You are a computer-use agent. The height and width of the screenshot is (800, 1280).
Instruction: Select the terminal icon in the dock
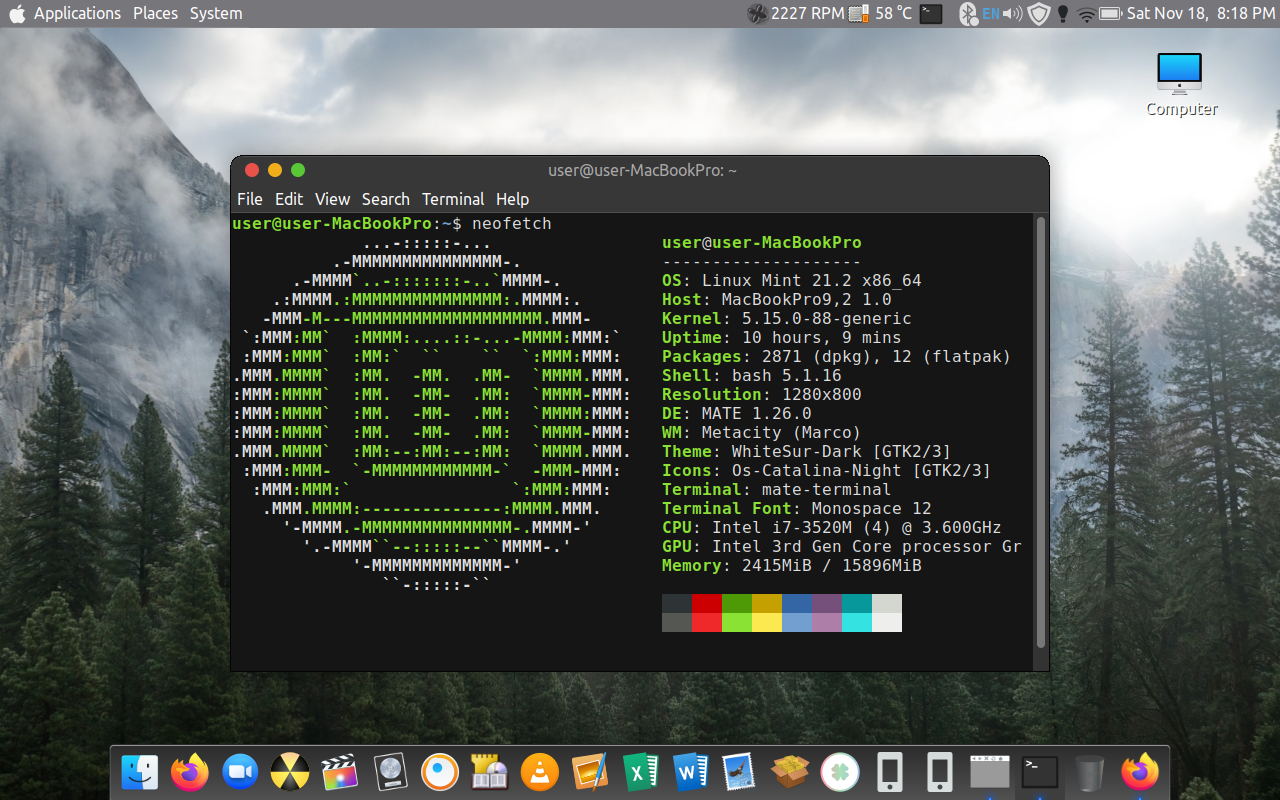(x=1040, y=772)
